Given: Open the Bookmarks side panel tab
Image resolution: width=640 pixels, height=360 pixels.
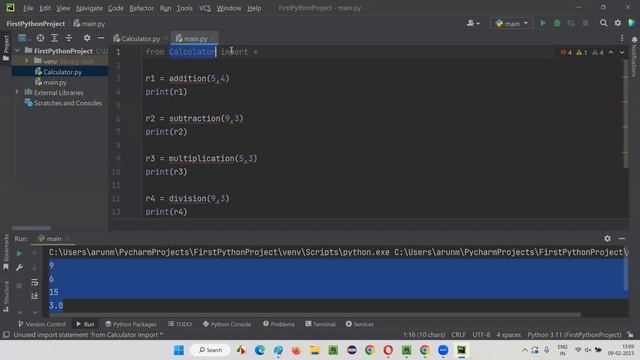Looking at the screenshot, I should click(6, 252).
